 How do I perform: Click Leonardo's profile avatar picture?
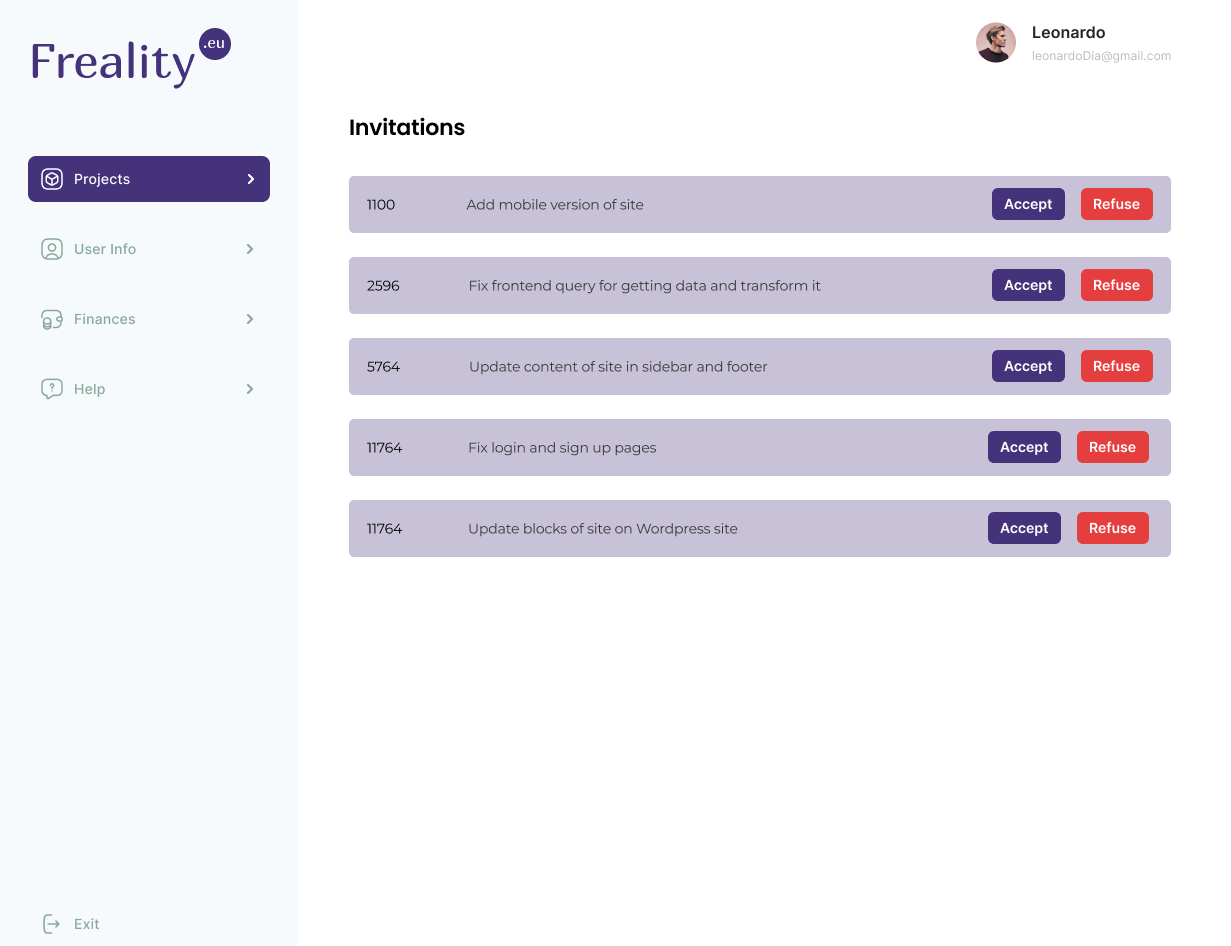995,43
